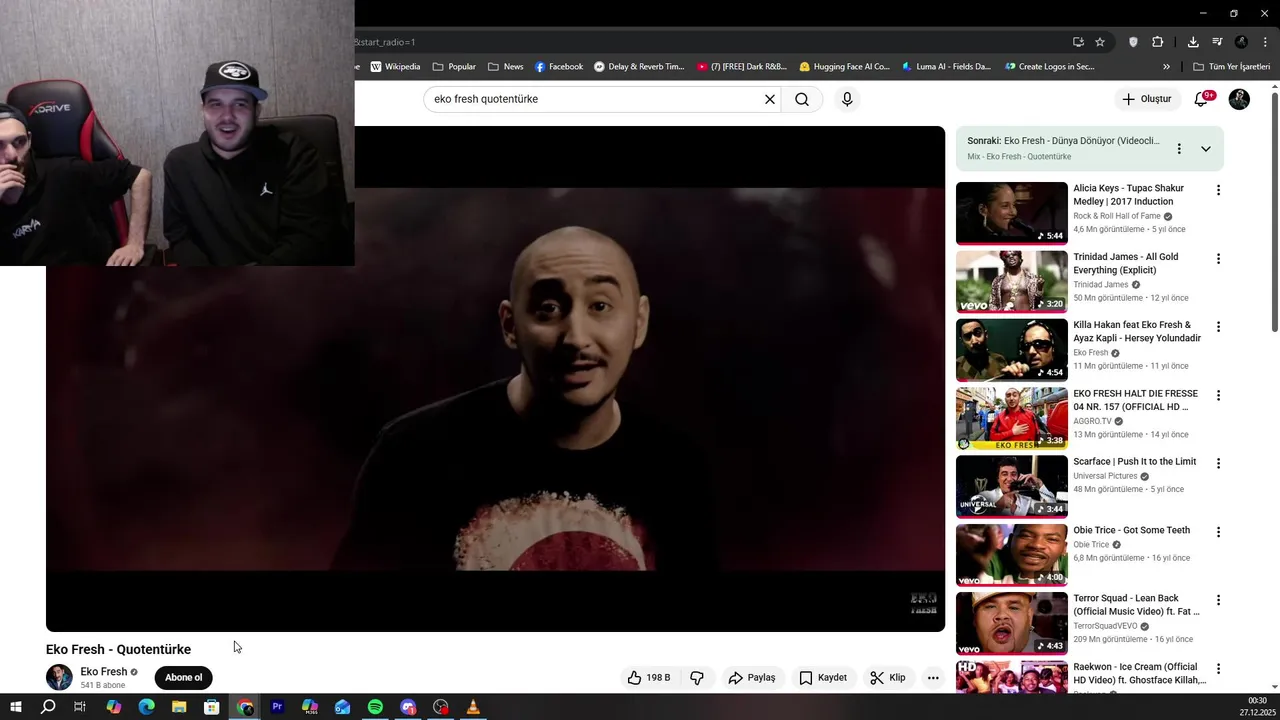Viewport: 1280px width, 720px height.
Task: Open Tüm Yer İşaretleri bookmarks folder
Action: click(x=1231, y=67)
